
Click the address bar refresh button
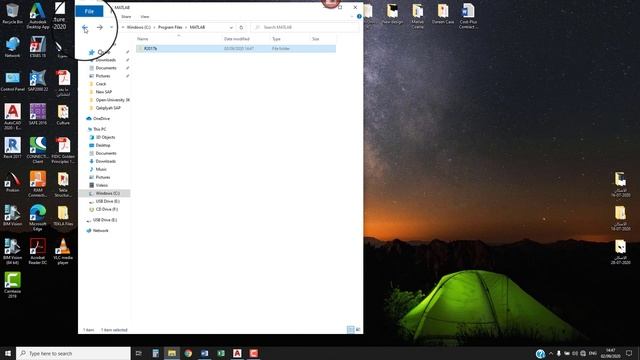(x=241, y=27)
